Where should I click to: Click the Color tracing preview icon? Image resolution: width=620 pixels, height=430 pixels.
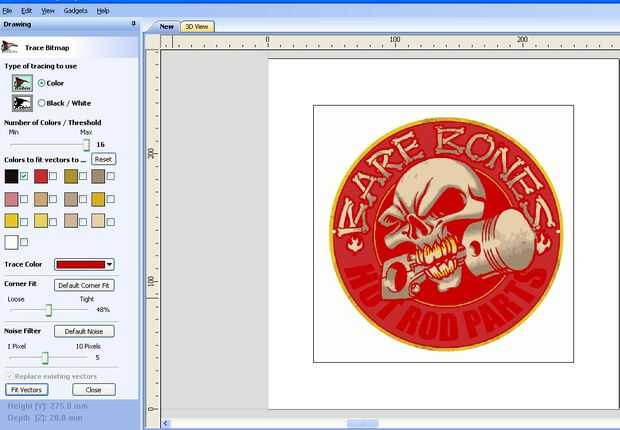coord(22,83)
